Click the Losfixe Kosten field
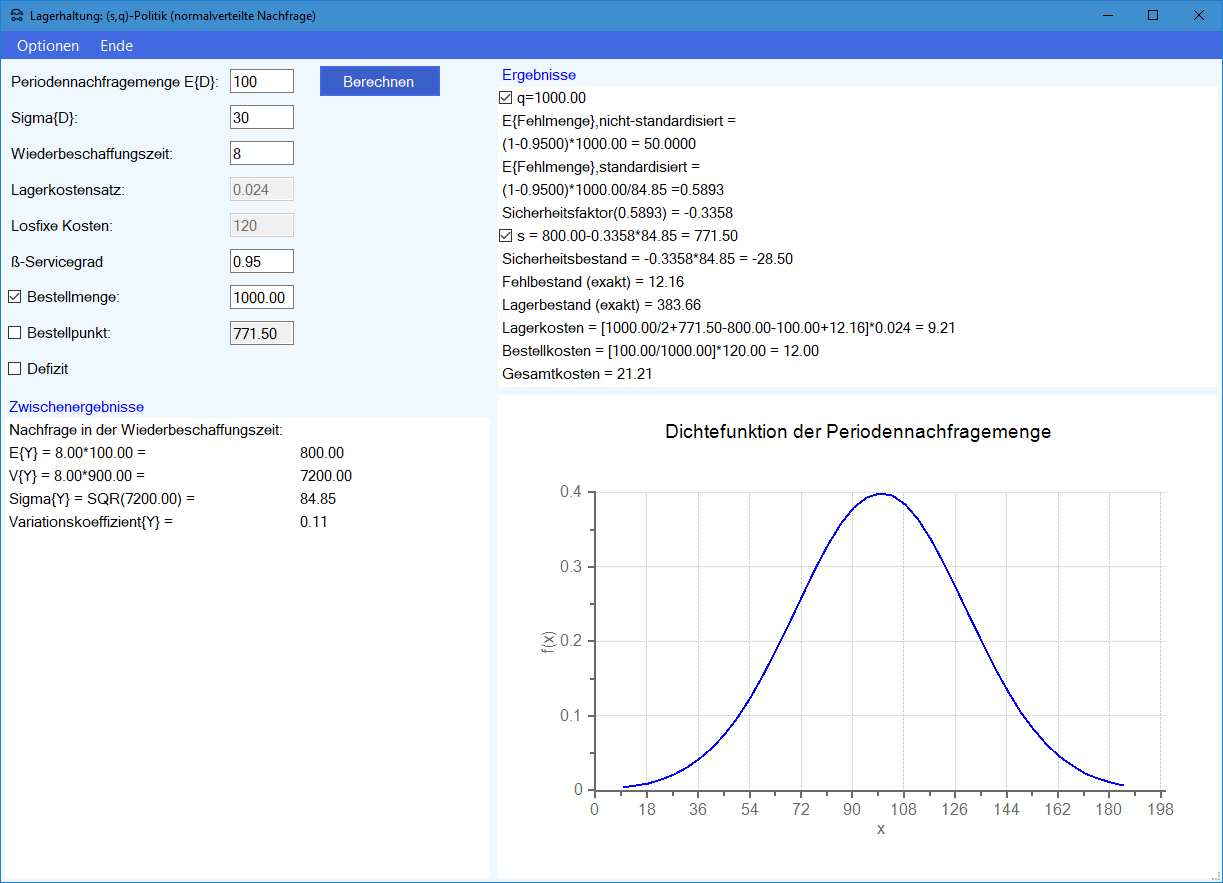1223x883 pixels. (261, 225)
